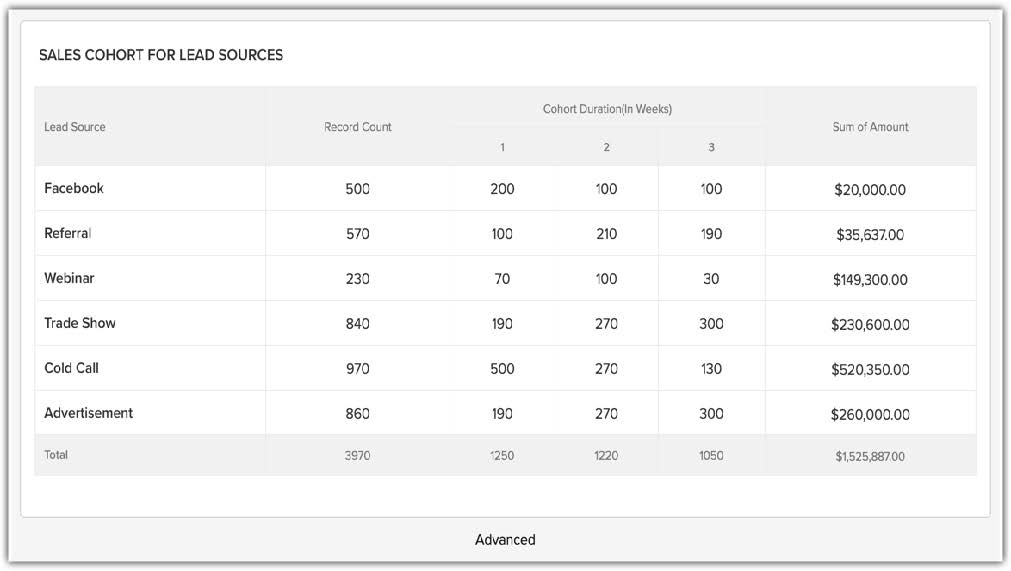Click the Total row label
1011x571 pixels.
(x=56, y=455)
